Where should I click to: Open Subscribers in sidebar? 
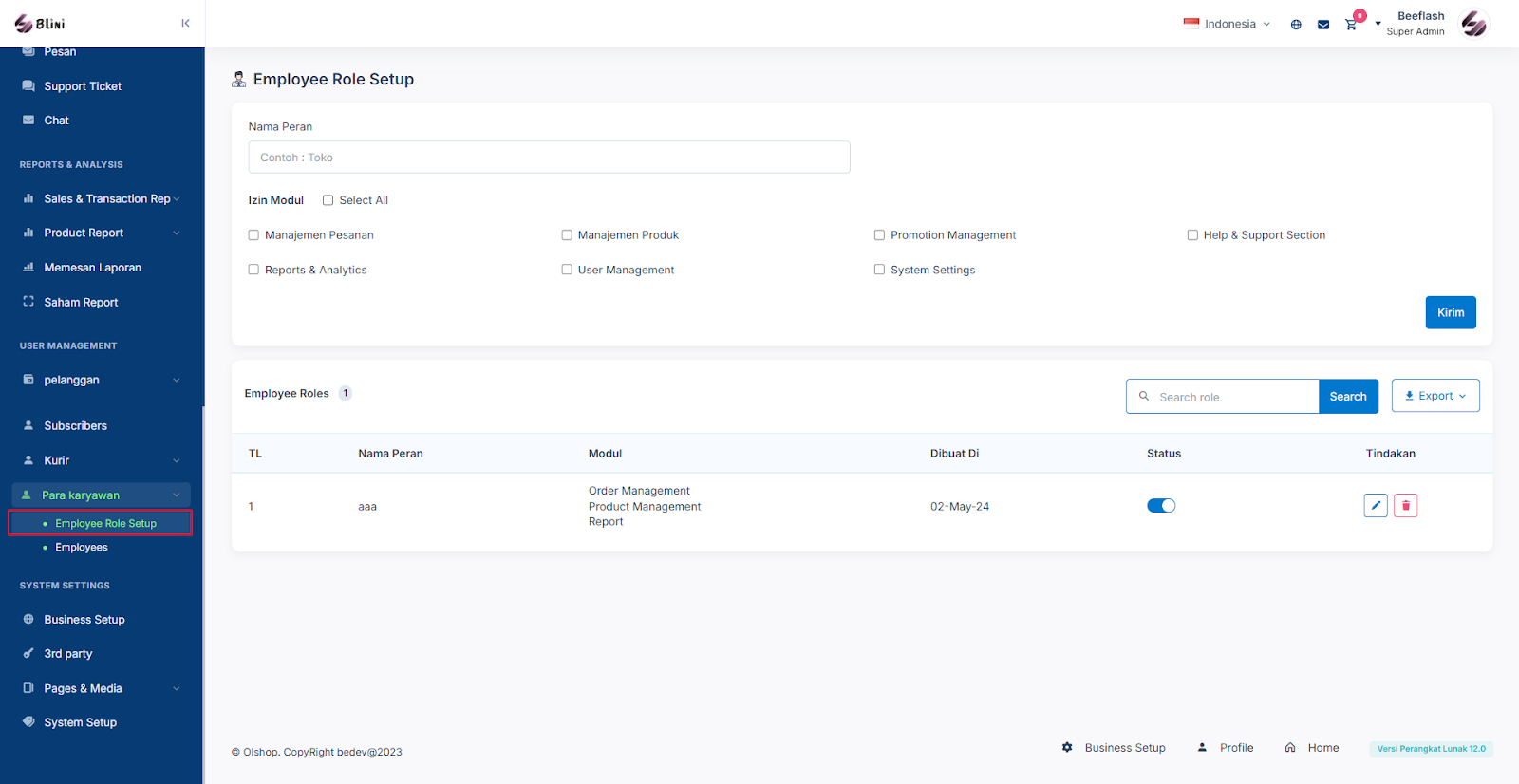[75, 426]
